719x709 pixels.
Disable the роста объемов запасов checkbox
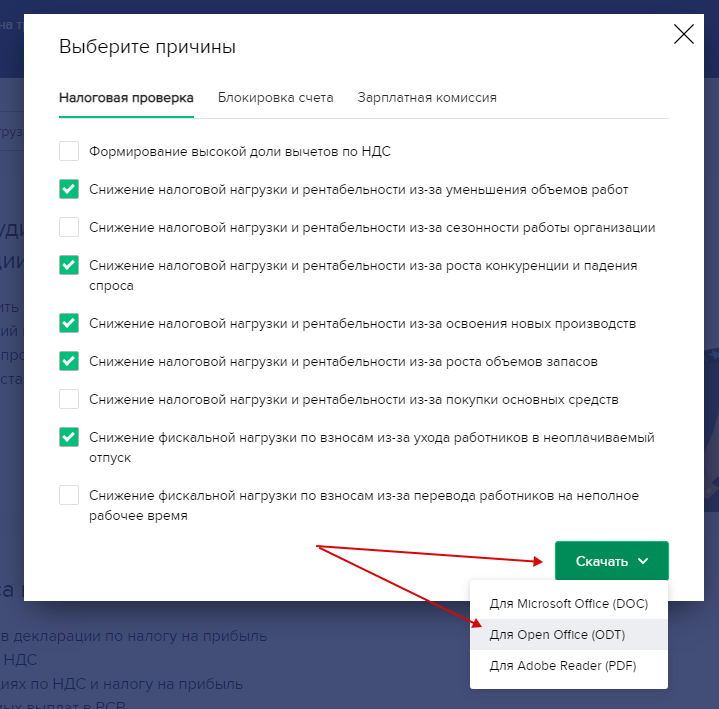(x=69, y=361)
